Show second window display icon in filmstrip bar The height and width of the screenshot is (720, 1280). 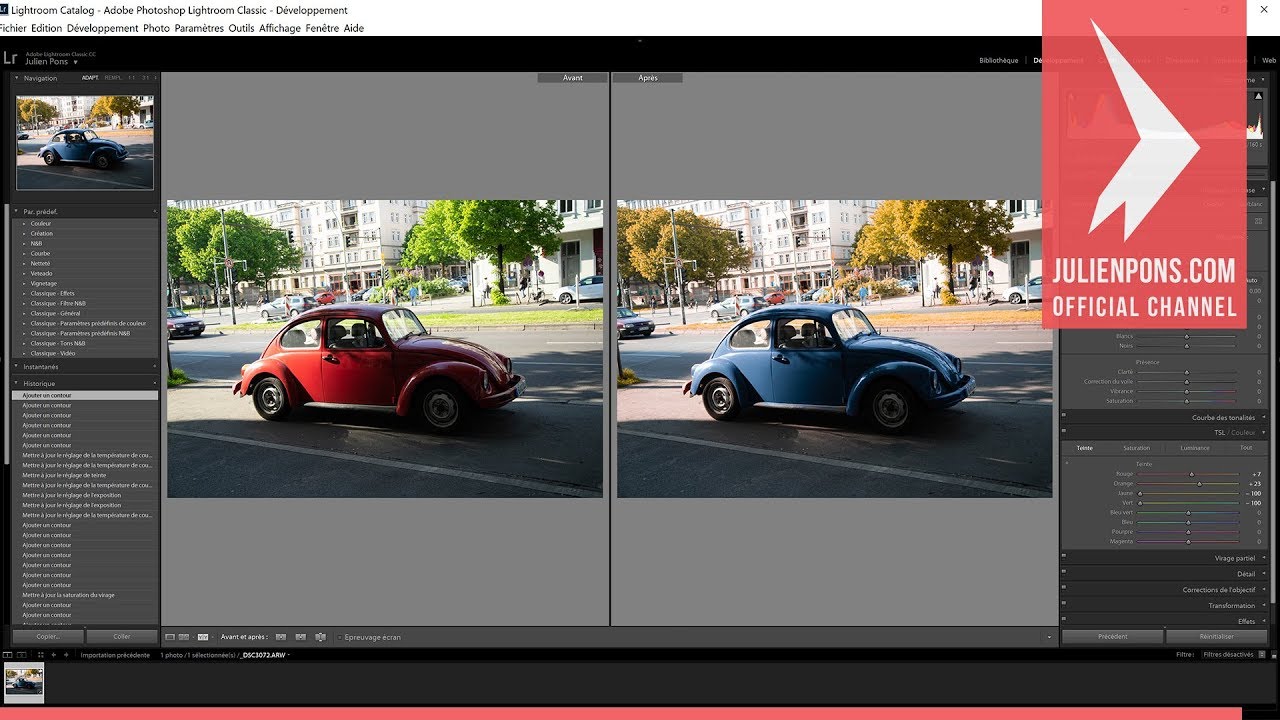pos(21,655)
